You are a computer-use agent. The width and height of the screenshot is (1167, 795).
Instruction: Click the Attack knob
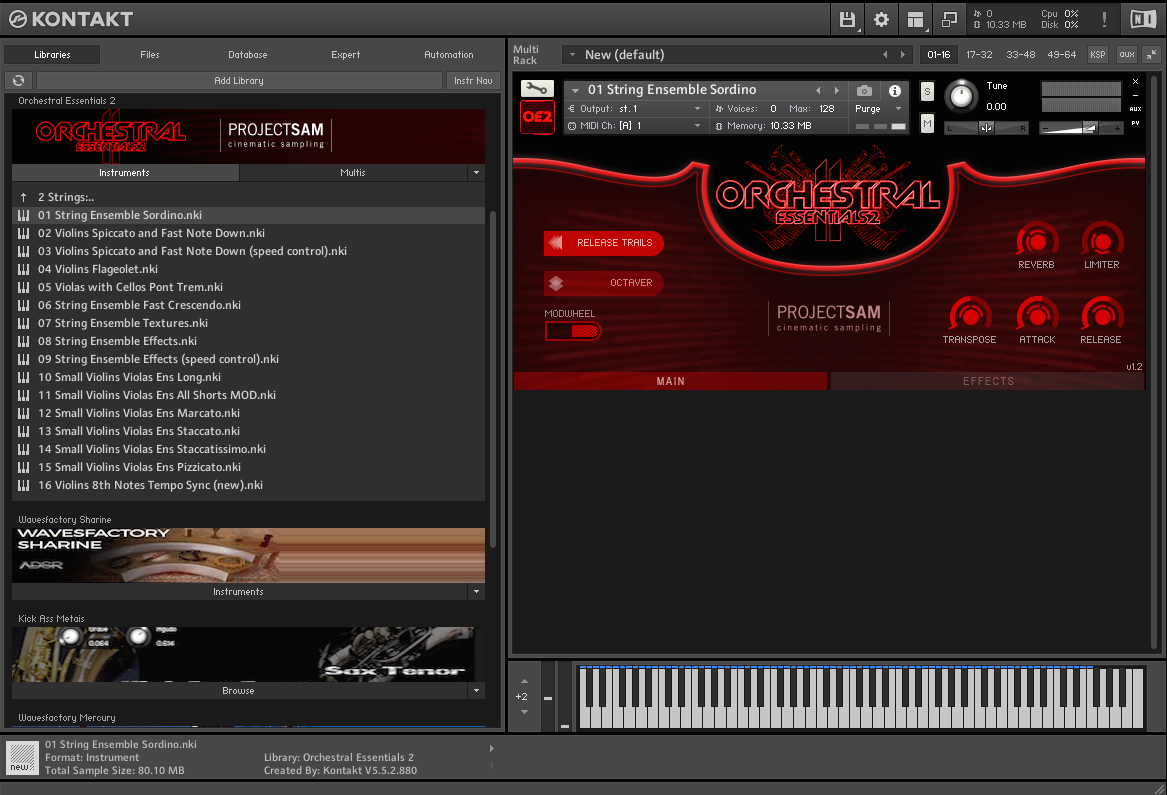tap(1037, 315)
